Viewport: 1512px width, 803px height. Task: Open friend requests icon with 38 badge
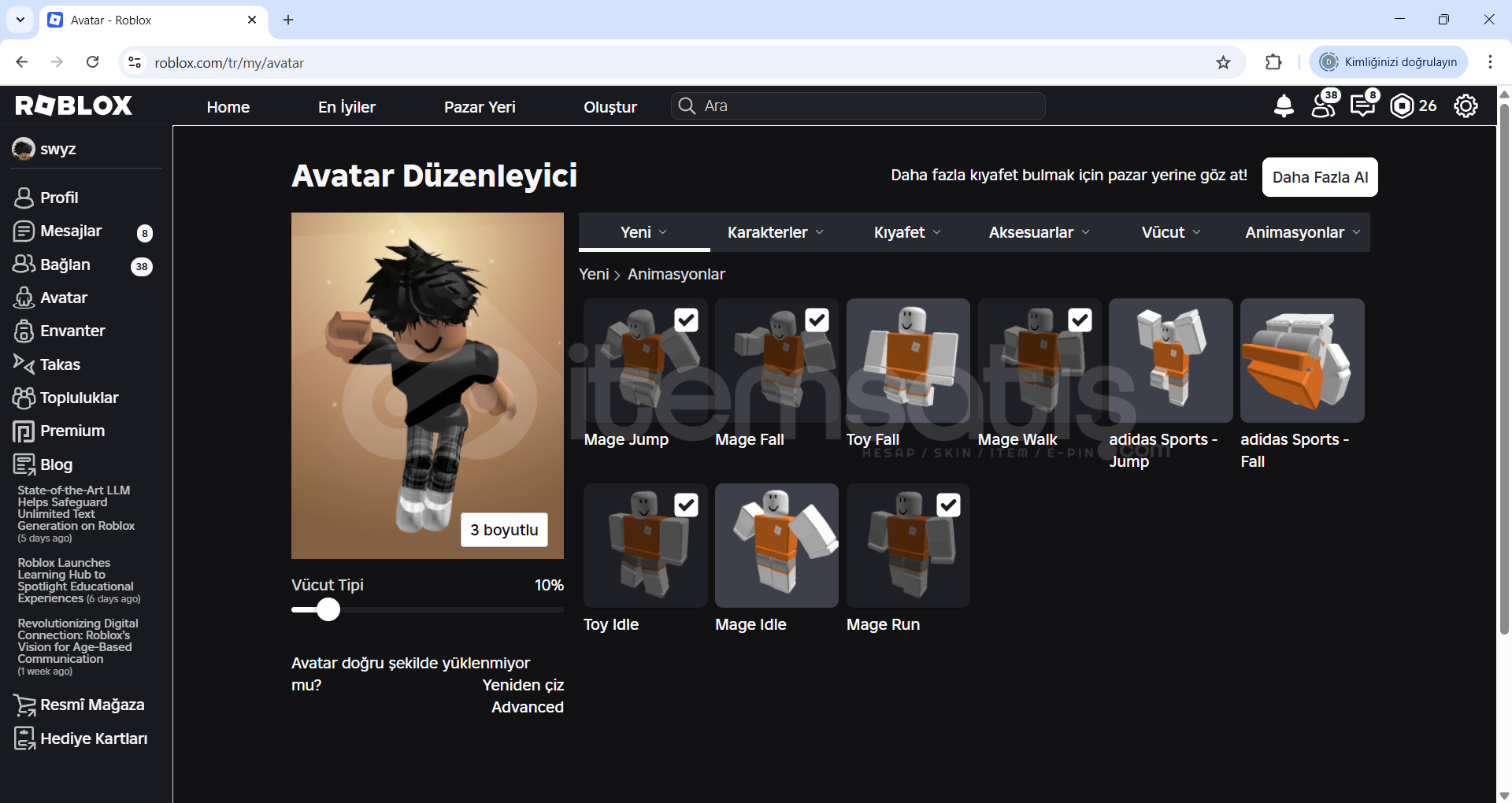(x=1325, y=105)
